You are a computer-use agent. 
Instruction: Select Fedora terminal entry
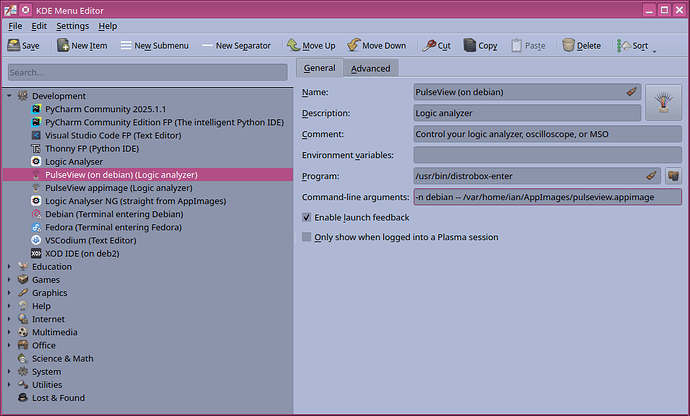(113, 228)
